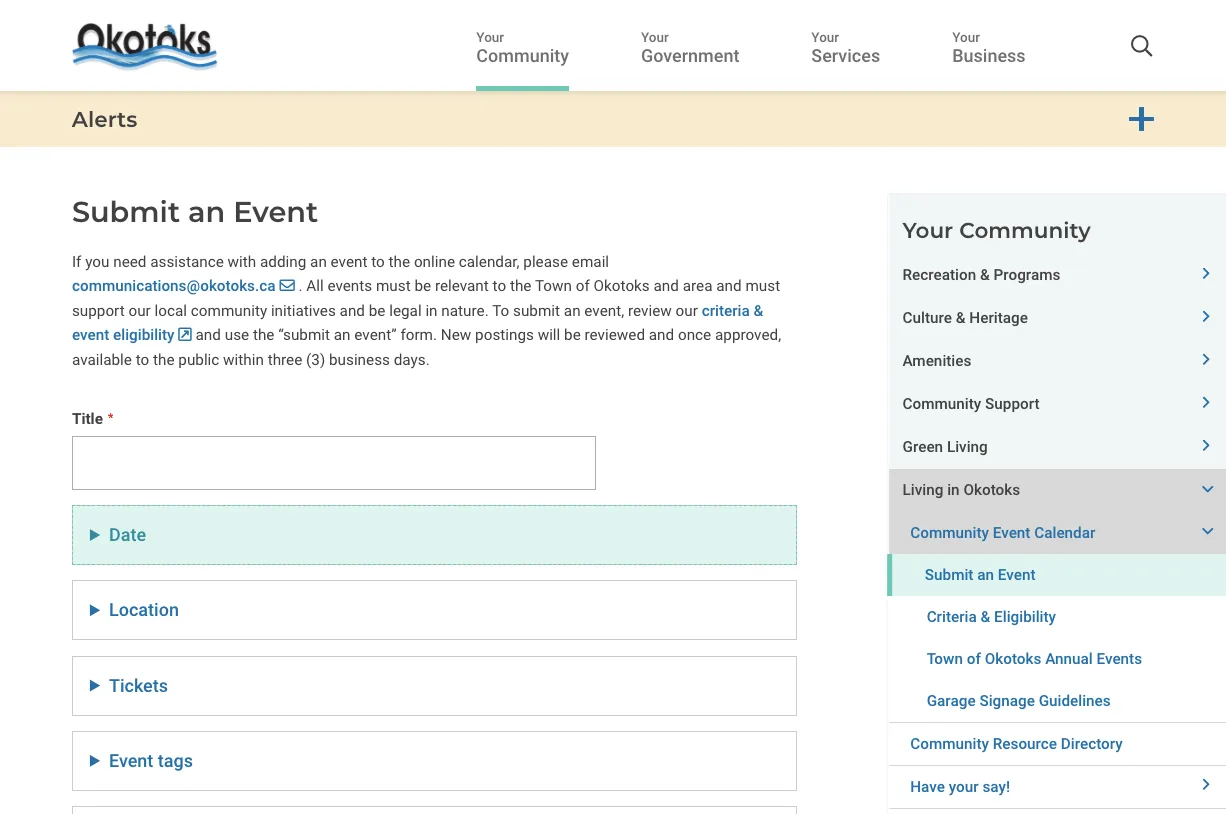Open the Your Services menu

coord(845,47)
